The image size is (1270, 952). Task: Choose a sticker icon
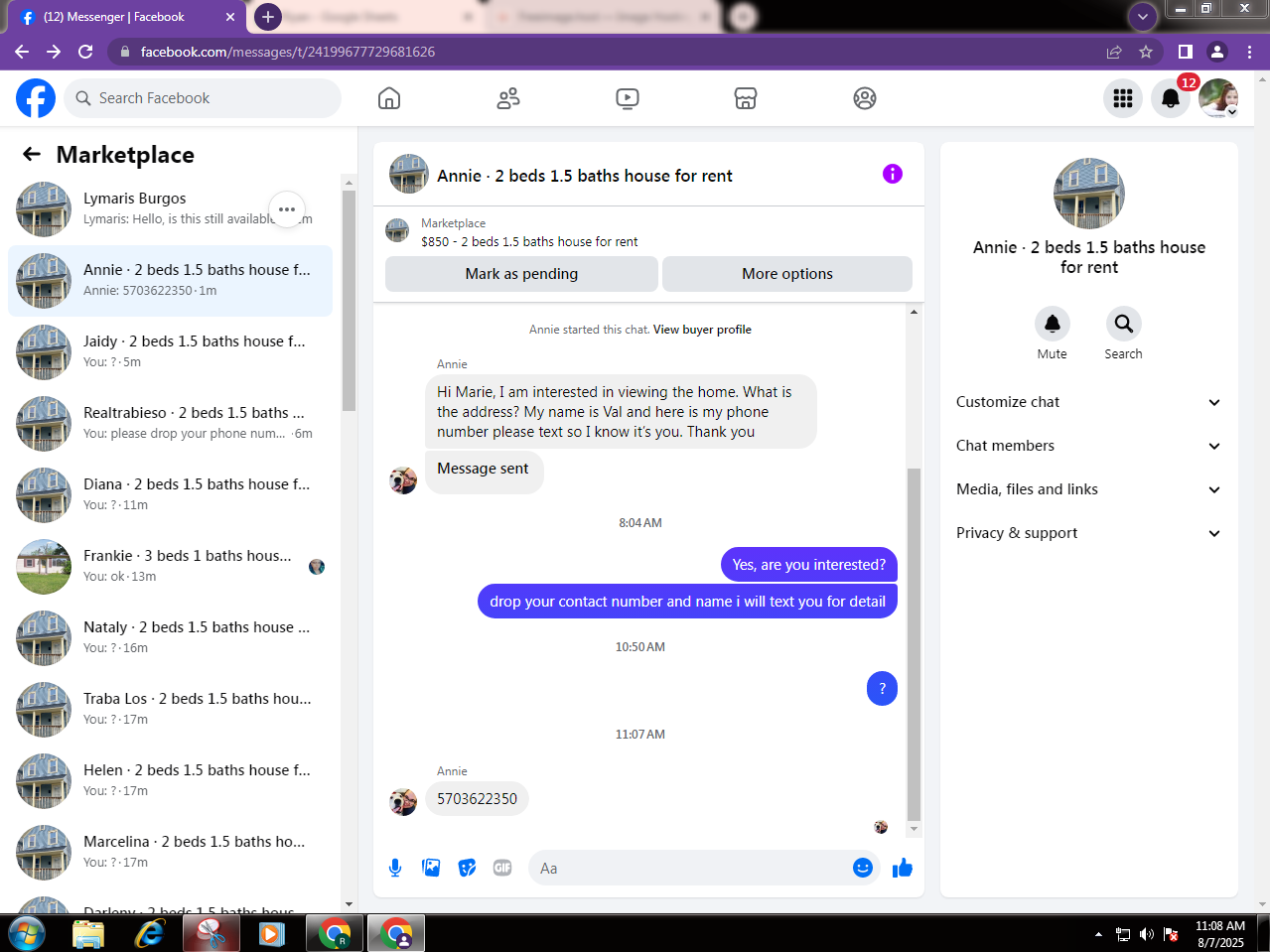coord(467,868)
